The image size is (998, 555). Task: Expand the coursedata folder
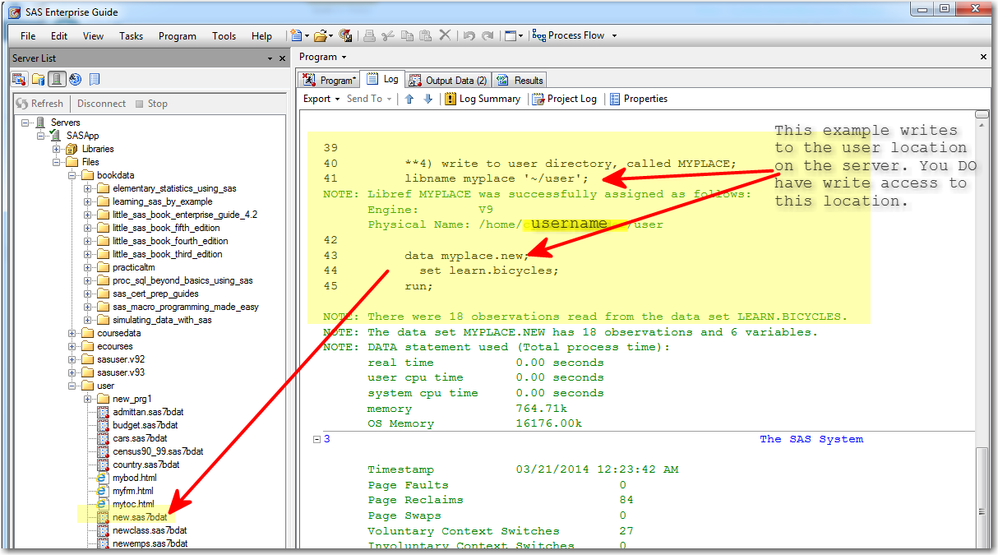pyautogui.click(x=73, y=333)
